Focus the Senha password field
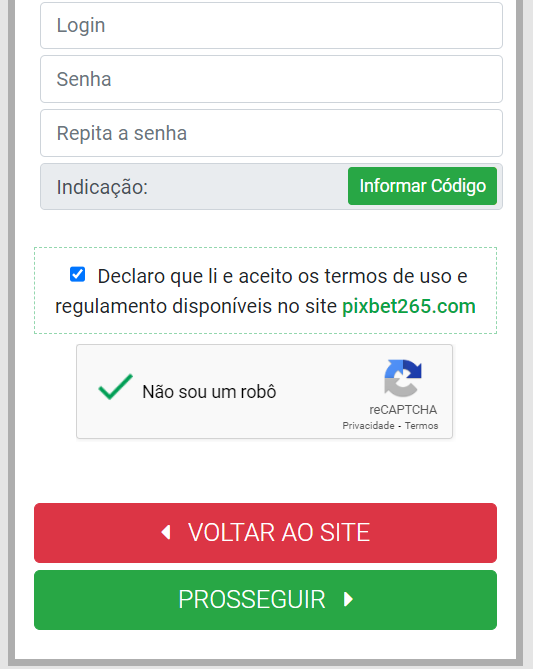 pyautogui.click(x=271, y=79)
